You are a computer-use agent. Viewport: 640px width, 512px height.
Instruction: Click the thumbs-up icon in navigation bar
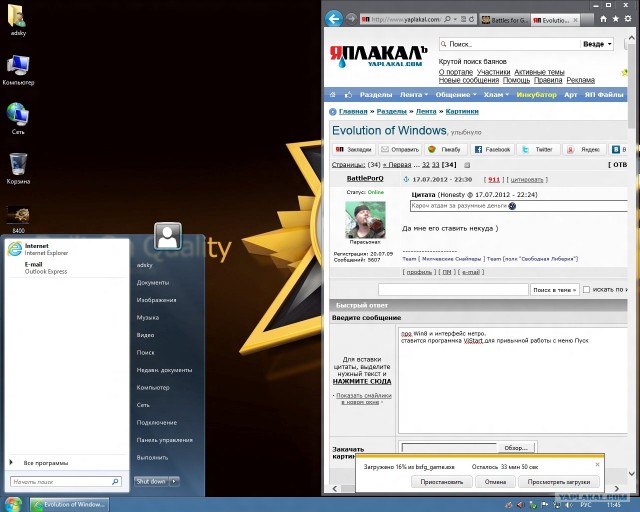pyautogui.click(x=348, y=95)
